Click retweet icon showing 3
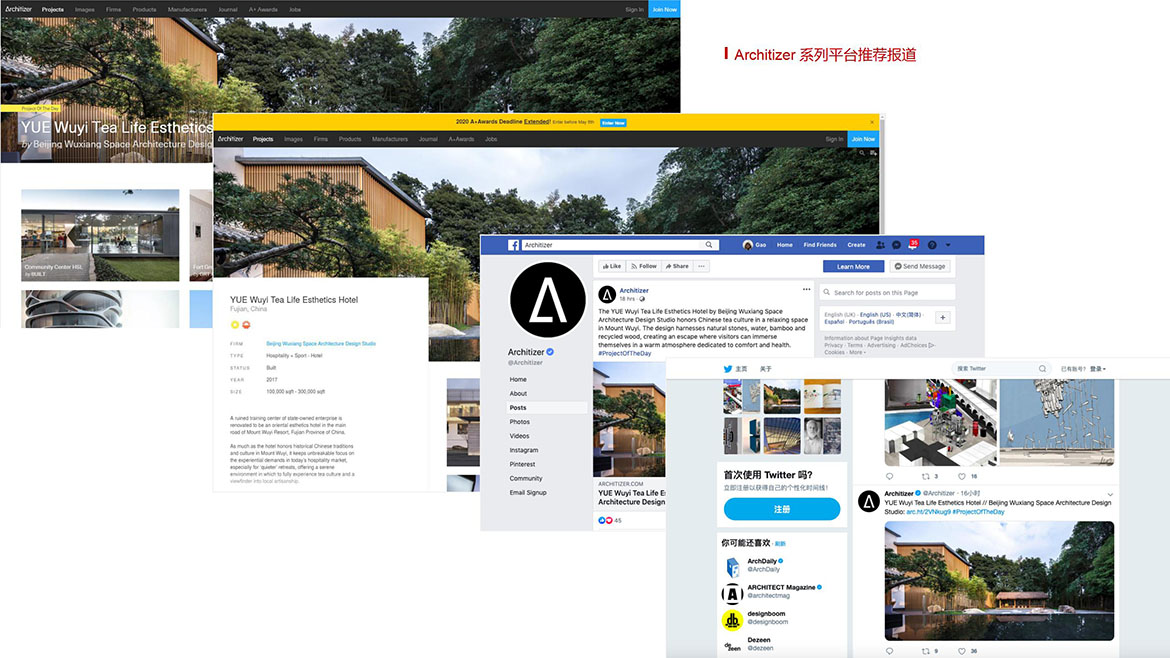Image resolution: width=1170 pixels, height=658 pixels. [926, 476]
